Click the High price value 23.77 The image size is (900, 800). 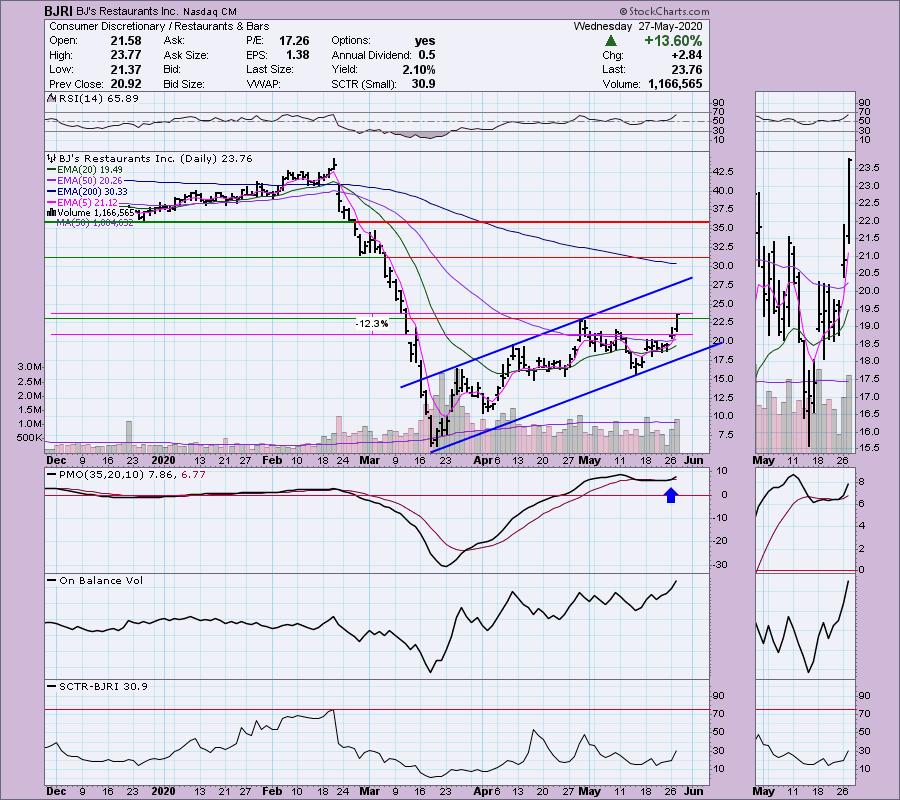pyautogui.click(x=126, y=55)
